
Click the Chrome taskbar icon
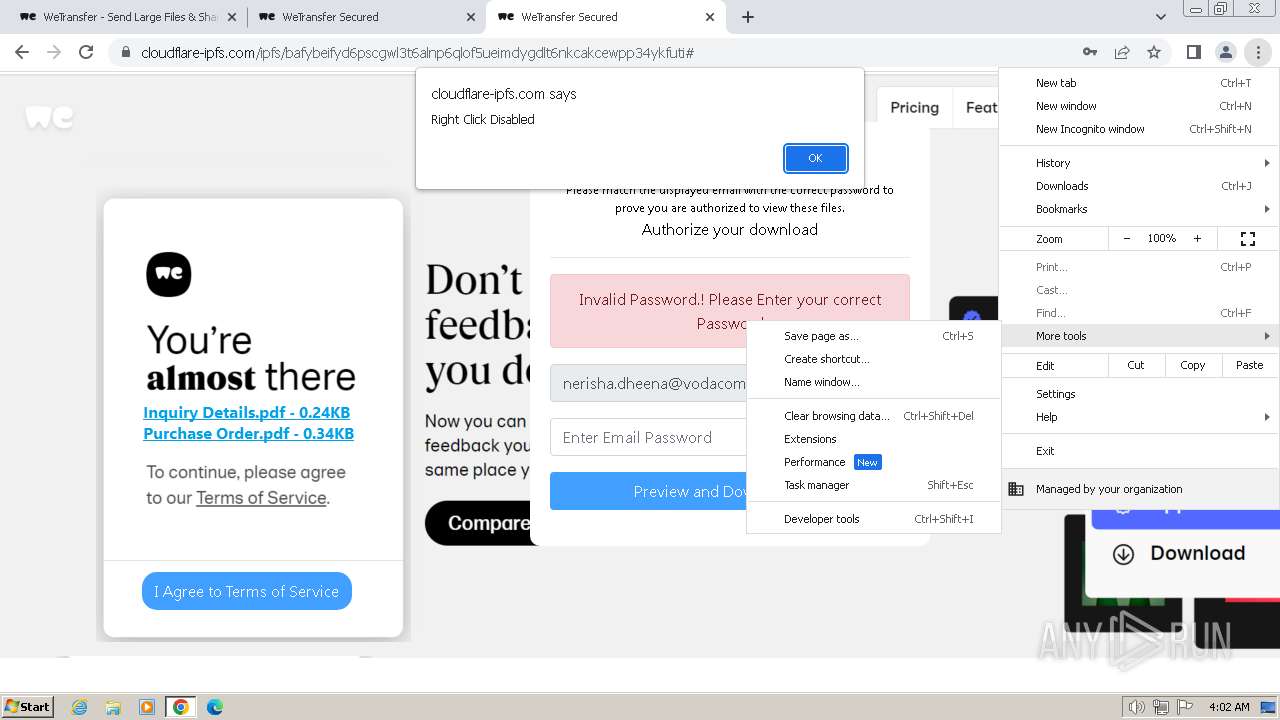(x=180, y=707)
